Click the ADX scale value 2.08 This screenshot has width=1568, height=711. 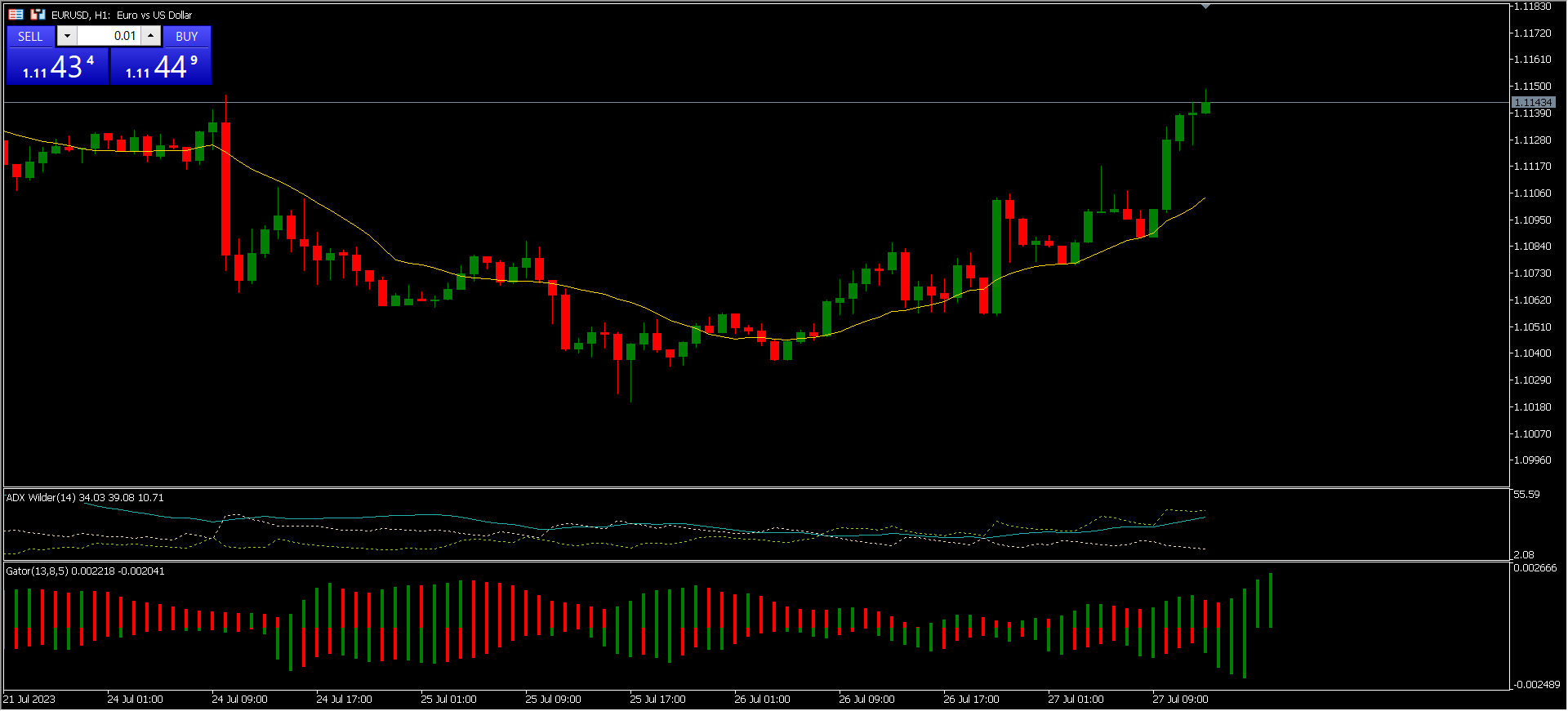pos(1524,555)
